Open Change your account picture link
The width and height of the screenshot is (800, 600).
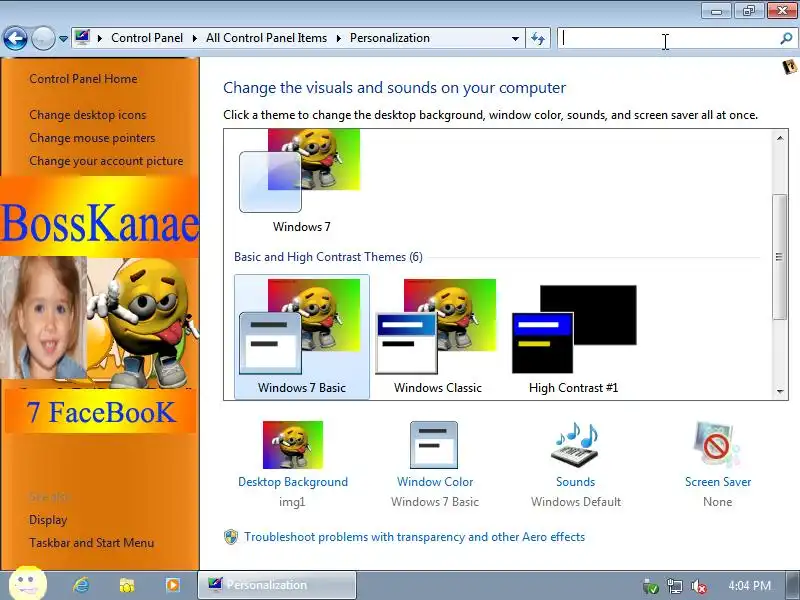coord(106,161)
